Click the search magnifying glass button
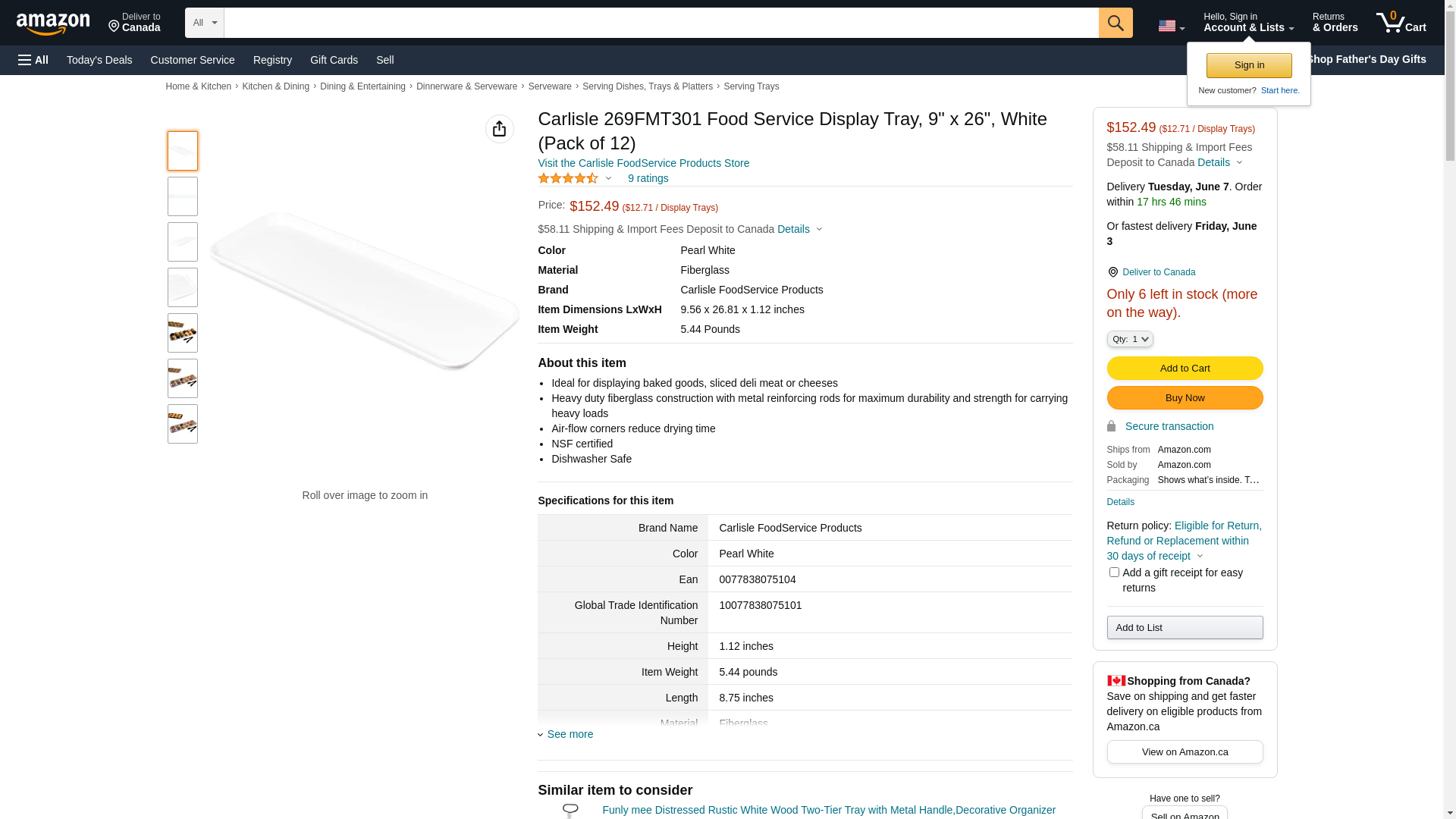The height and width of the screenshot is (819, 1456). point(1116,23)
